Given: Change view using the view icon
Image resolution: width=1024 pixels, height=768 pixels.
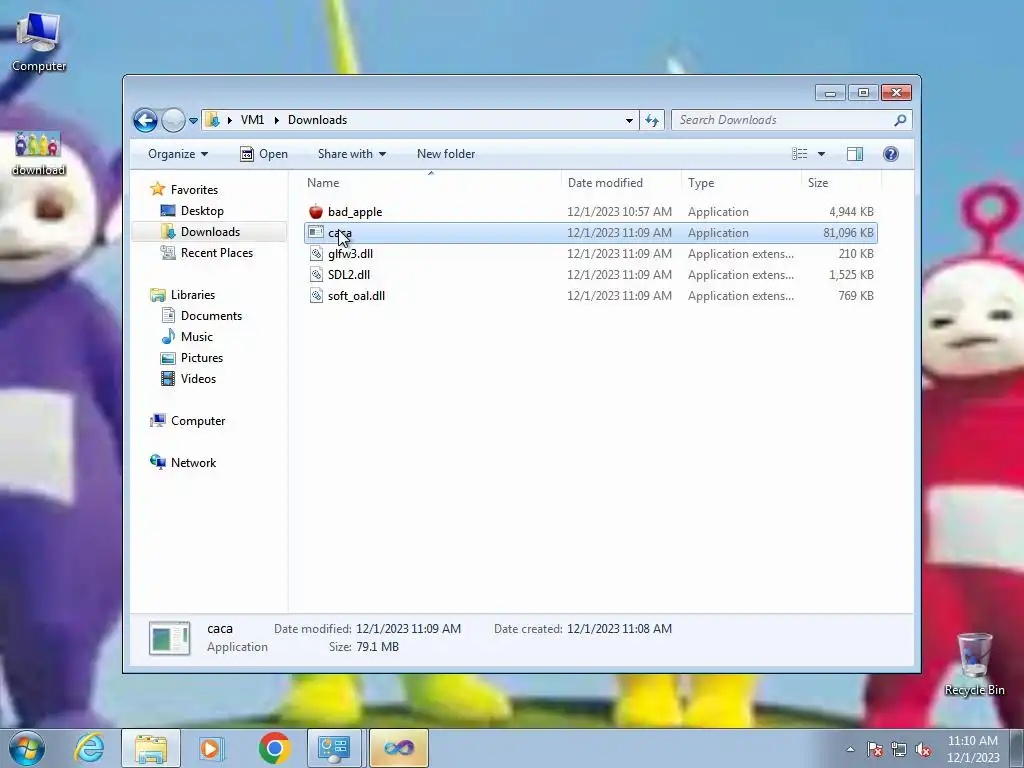Looking at the screenshot, I should [800, 154].
